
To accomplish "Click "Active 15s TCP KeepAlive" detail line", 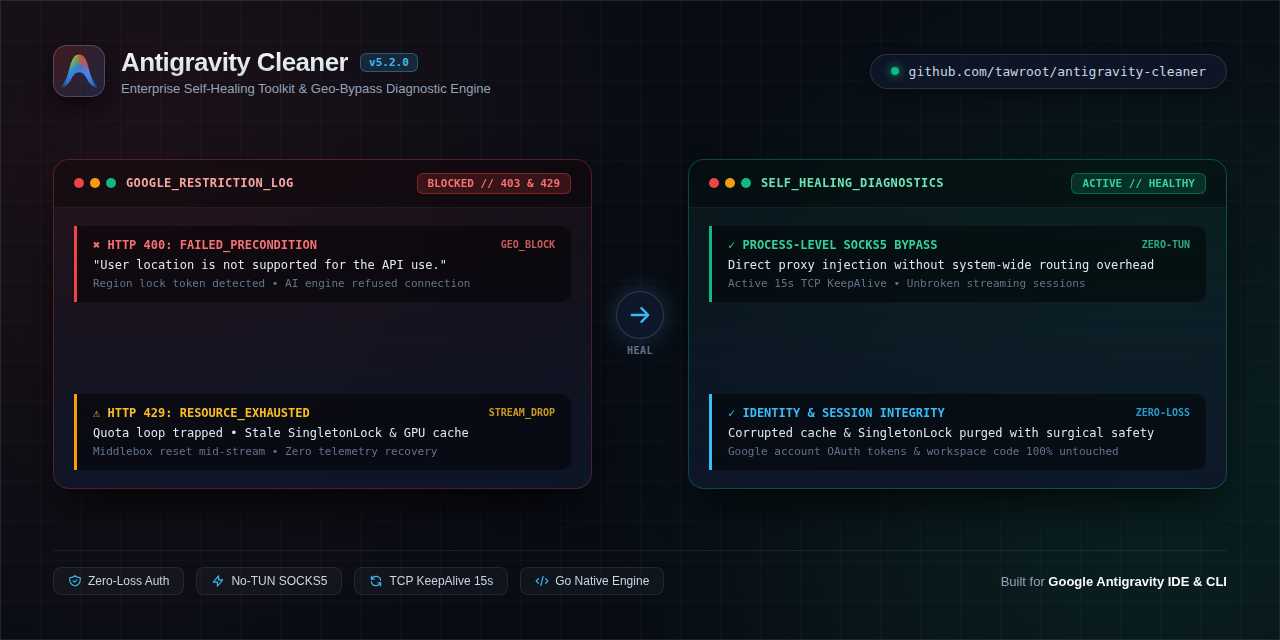I will click(x=907, y=283).
